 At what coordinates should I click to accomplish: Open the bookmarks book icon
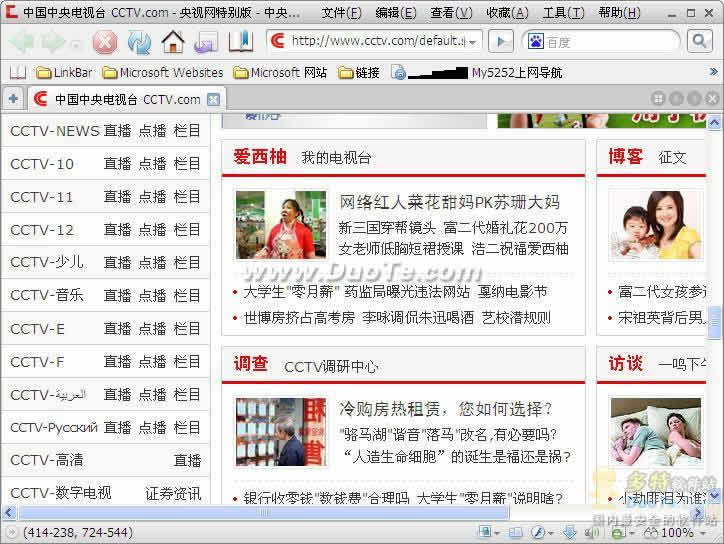[x=241, y=42]
